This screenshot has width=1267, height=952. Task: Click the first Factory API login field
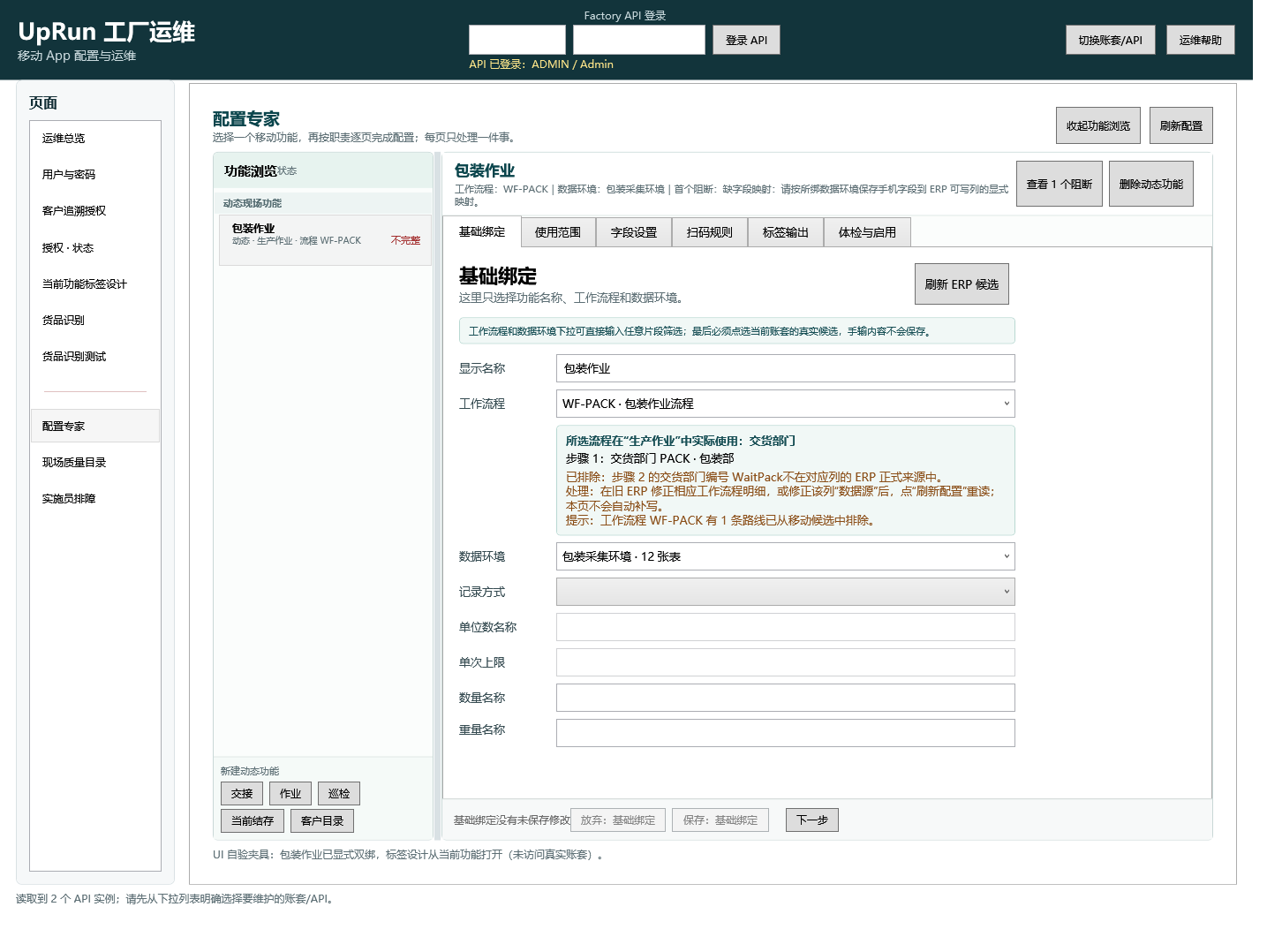pos(517,40)
